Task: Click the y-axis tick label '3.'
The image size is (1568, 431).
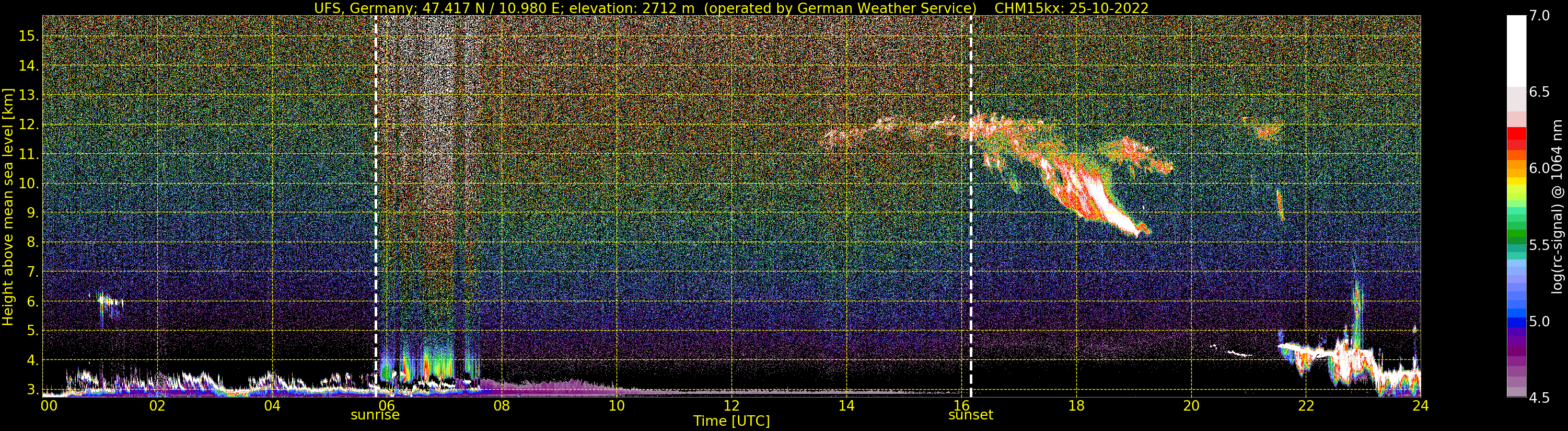Action: [32, 390]
